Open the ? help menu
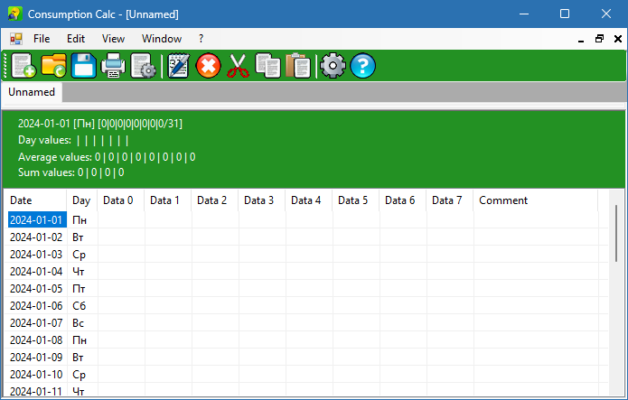Screen dimensions: 628x400 201,39
